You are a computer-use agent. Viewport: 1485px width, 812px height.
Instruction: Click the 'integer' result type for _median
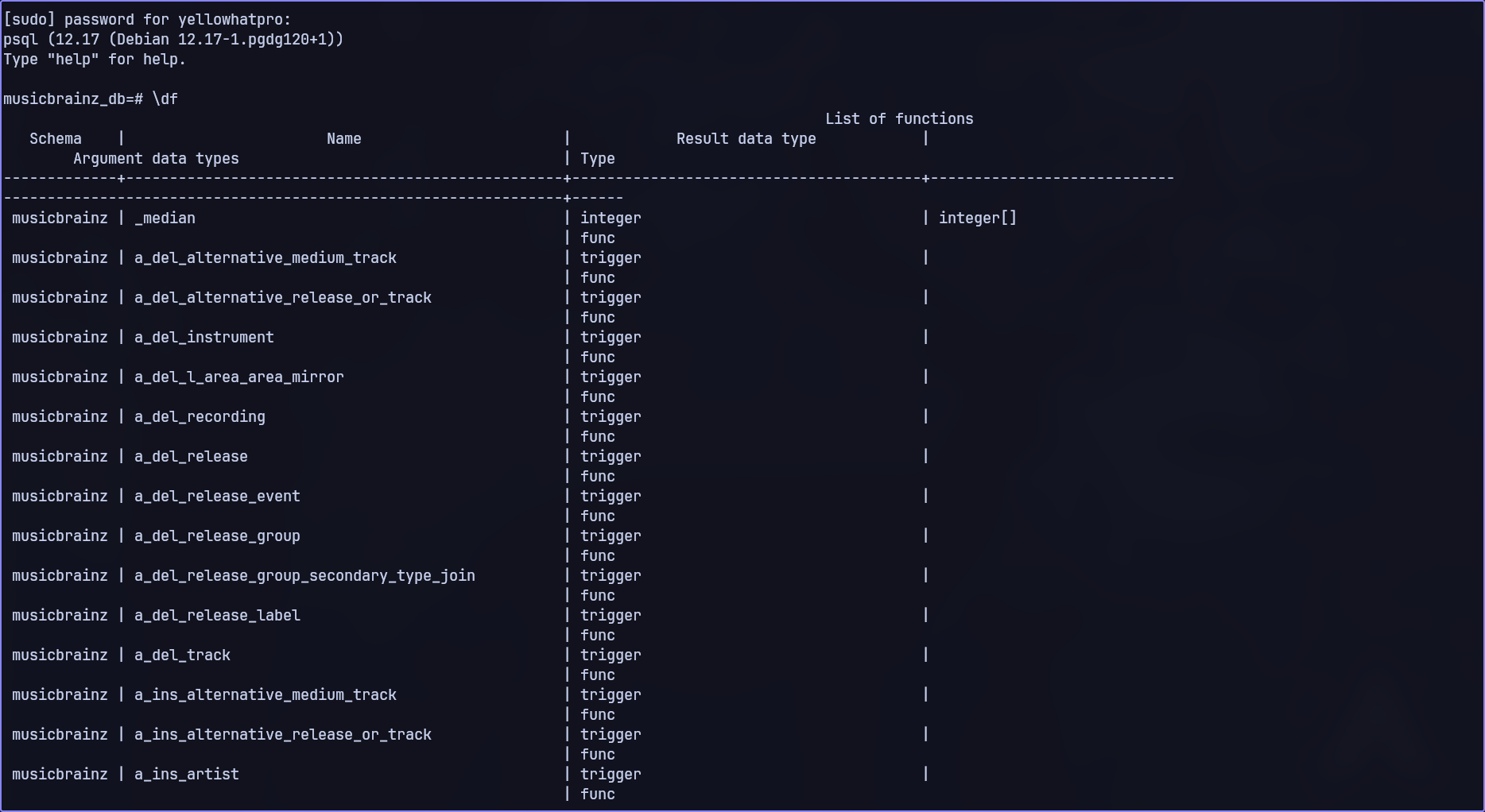tap(611, 218)
